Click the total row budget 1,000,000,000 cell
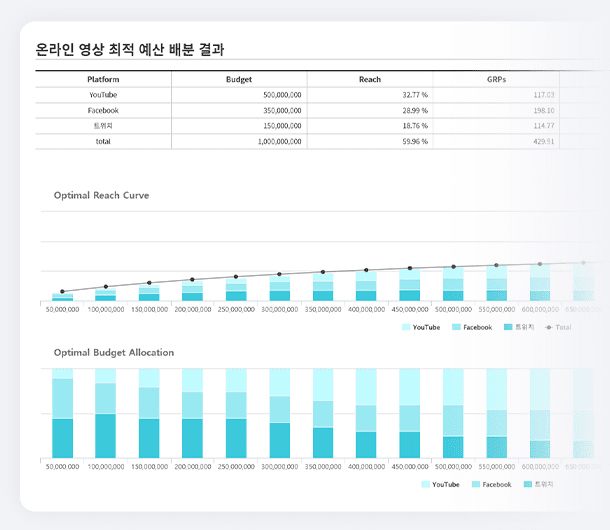 [271, 141]
